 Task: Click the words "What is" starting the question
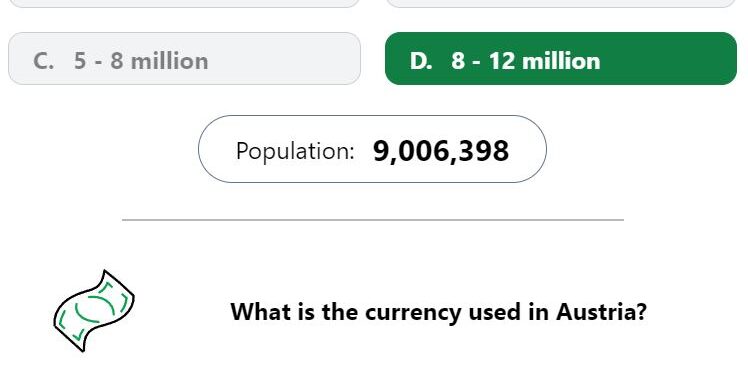click(273, 312)
